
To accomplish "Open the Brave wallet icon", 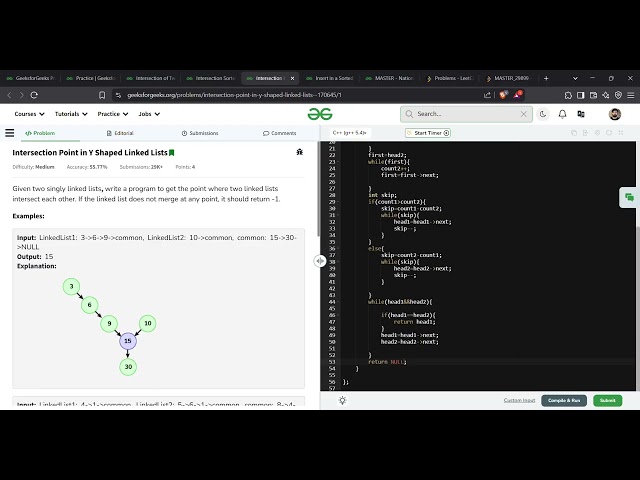I will pyautogui.click(x=593, y=95).
